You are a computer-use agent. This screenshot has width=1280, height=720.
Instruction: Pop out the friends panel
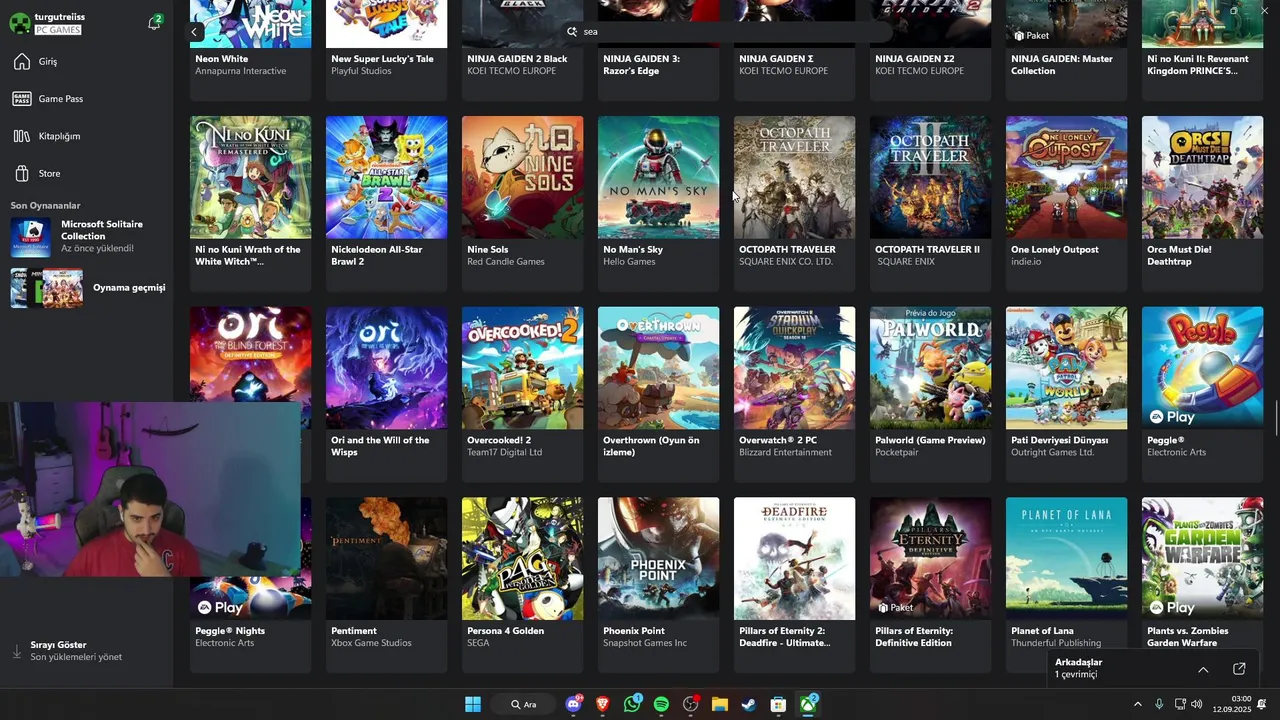(1239, 669)
